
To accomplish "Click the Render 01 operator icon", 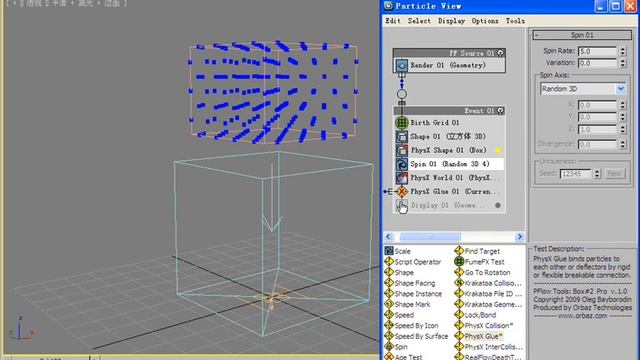I will pos(402,65).
